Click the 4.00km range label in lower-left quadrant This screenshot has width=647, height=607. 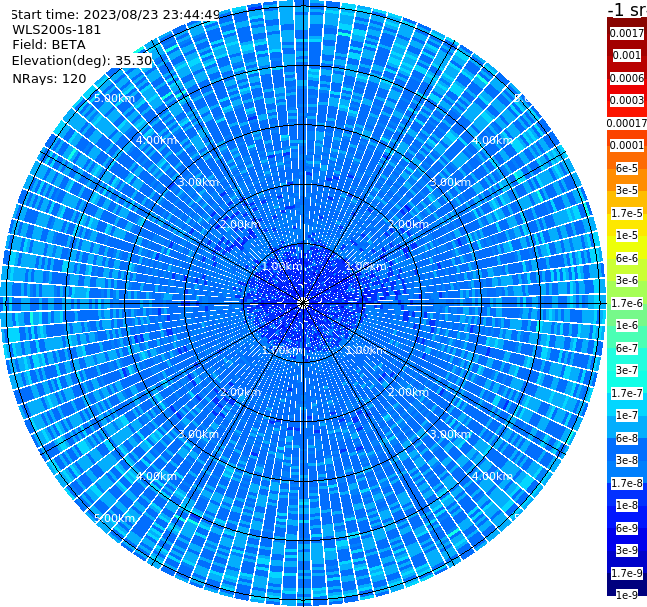pos(156,476)
